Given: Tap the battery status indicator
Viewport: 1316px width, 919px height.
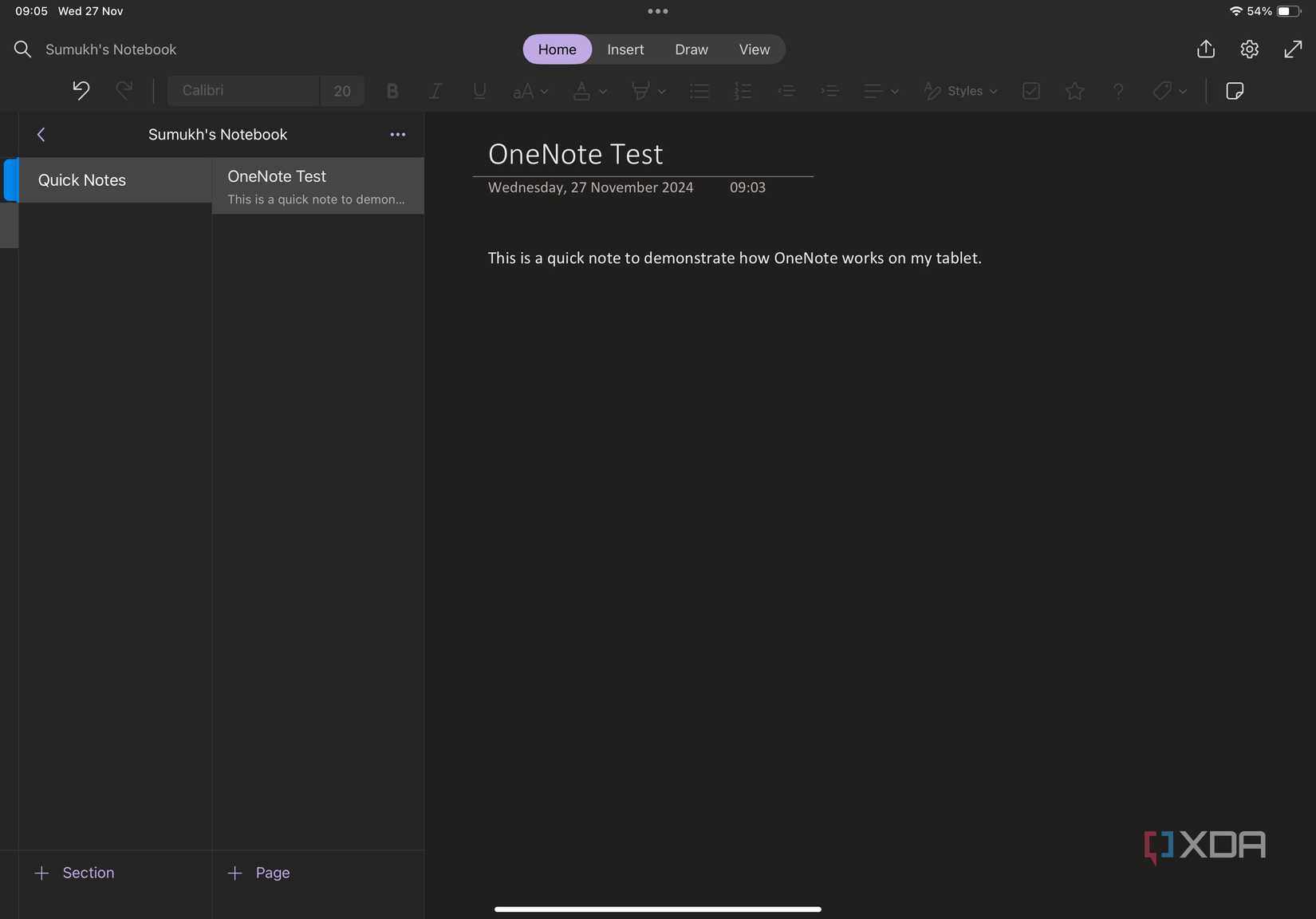Looking at the screenshot, I should (x=1289, y=11).
